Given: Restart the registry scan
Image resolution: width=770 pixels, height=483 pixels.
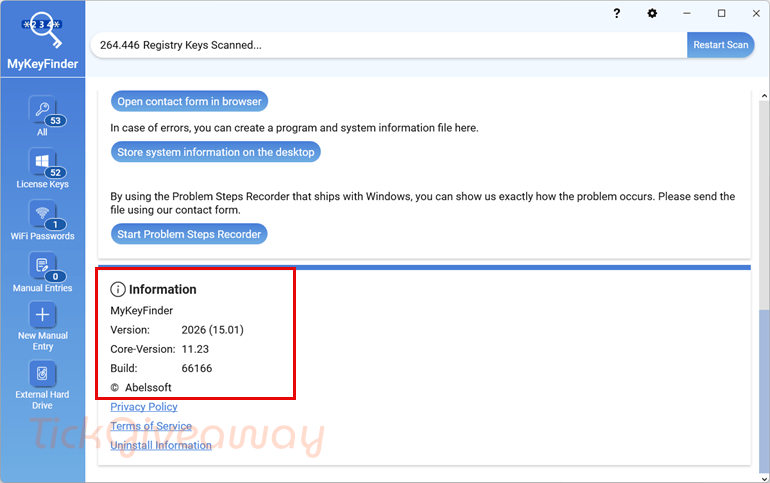Looking at the screenshot, I should click(720, 45).
